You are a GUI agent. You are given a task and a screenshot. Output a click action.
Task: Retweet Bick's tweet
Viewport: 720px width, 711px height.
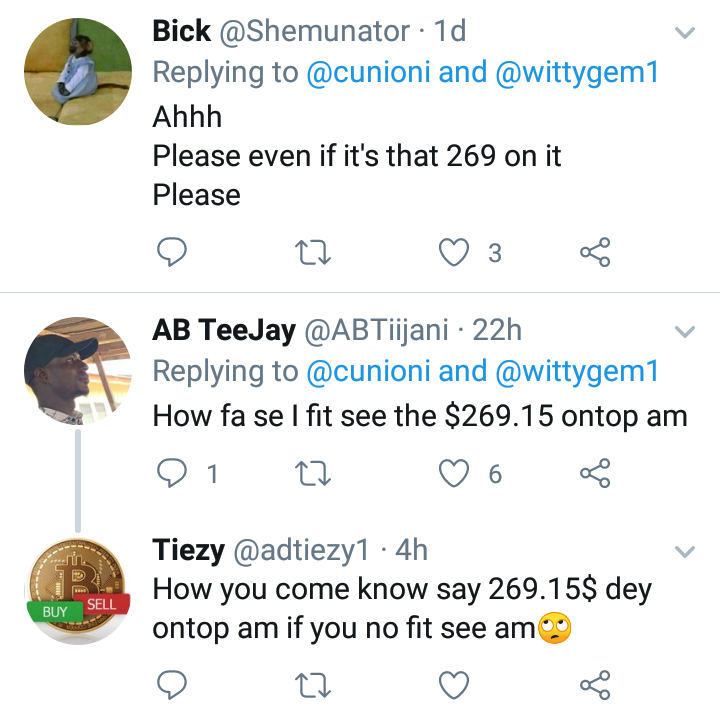(315, 254)
